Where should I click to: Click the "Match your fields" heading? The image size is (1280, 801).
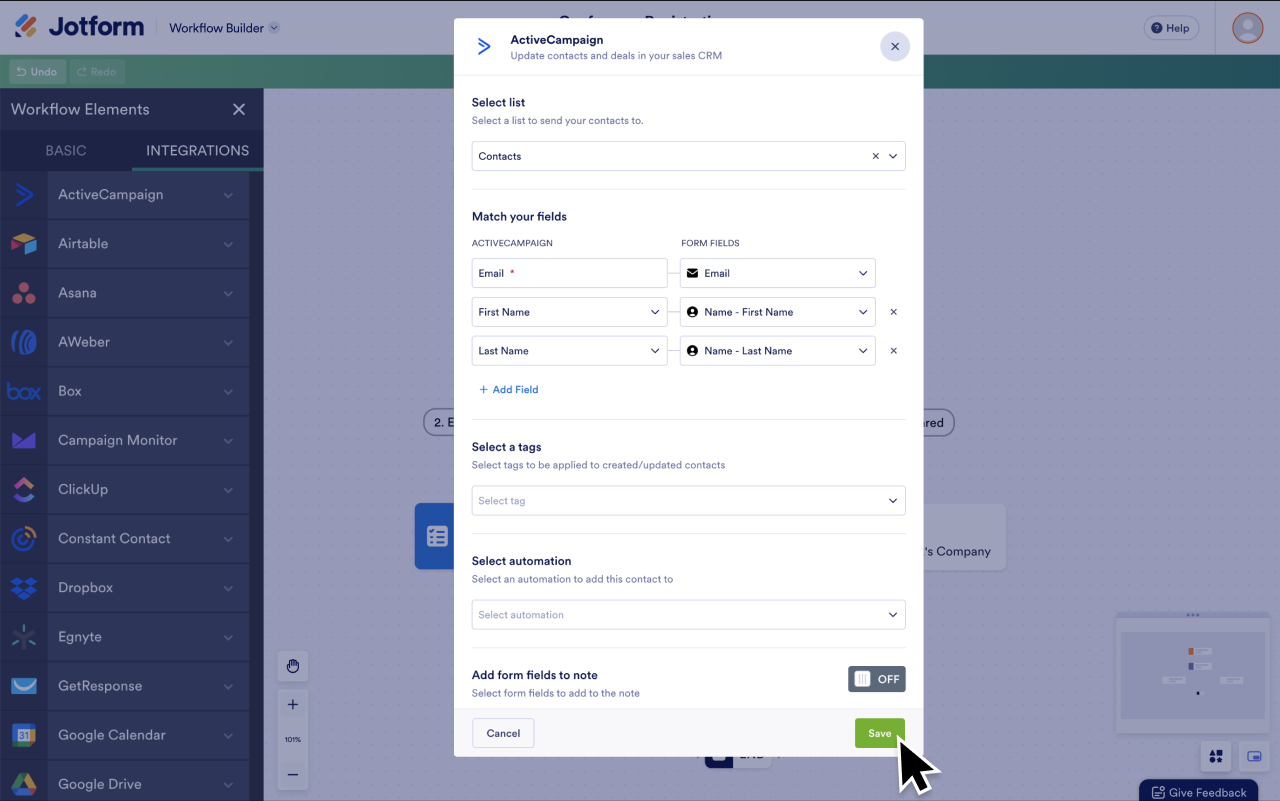coord(519,217)
